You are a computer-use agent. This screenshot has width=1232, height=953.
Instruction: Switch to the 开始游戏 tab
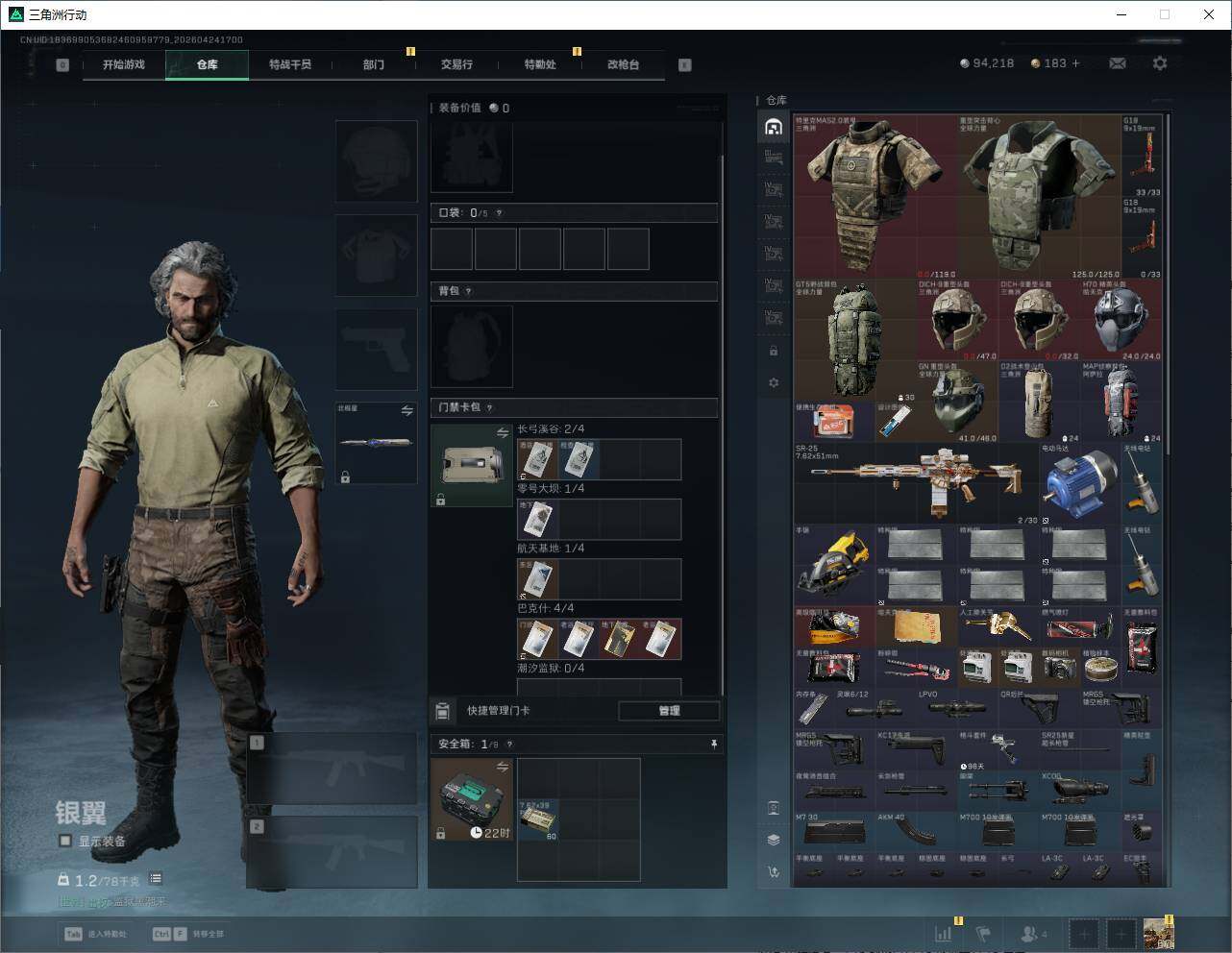tap(124, 64)
